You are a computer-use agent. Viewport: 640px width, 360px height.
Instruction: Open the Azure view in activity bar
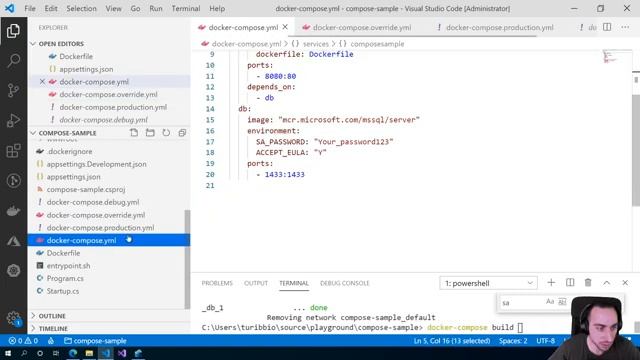click(x=13, y=241)
